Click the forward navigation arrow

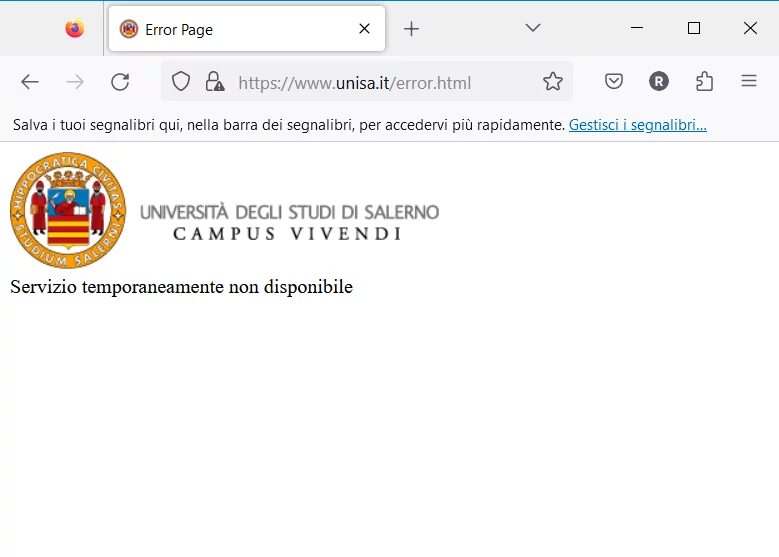[x=75, y=82]
